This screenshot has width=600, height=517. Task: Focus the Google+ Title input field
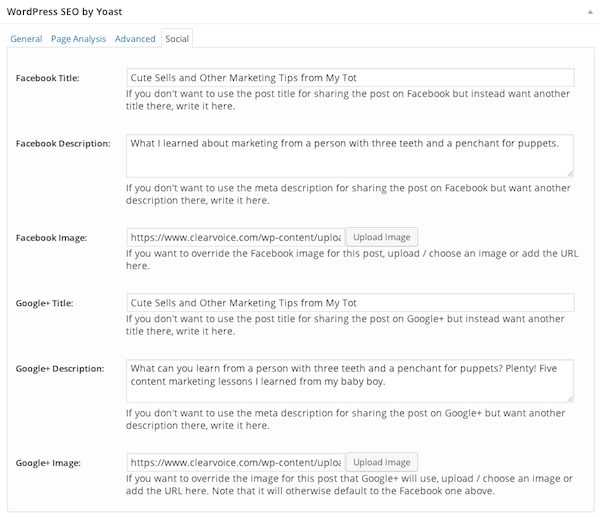coord(350,303)
